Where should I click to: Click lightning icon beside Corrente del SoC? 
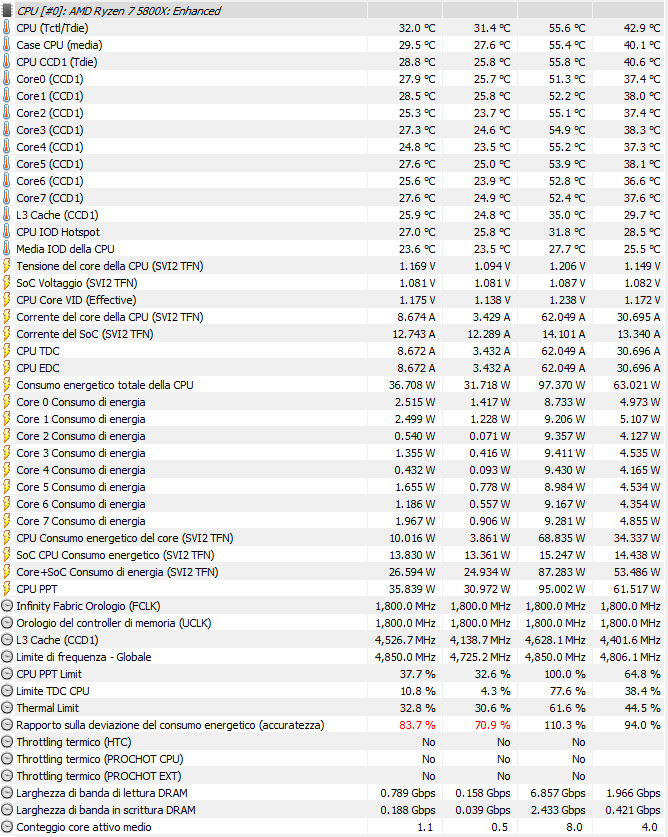click(6, 334)
